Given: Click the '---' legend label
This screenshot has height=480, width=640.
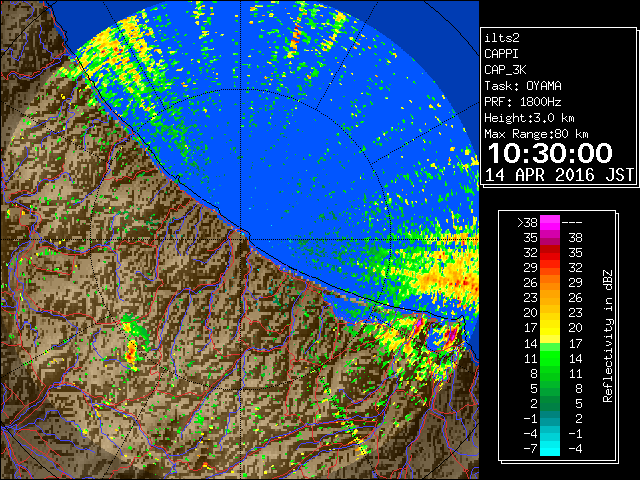Looking at the screenshot, I should (572, 223).
